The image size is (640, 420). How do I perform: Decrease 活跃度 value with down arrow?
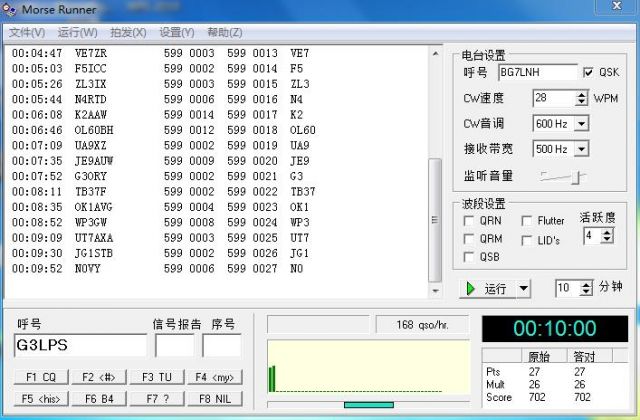pyautogui.click(x=607, y=240)
